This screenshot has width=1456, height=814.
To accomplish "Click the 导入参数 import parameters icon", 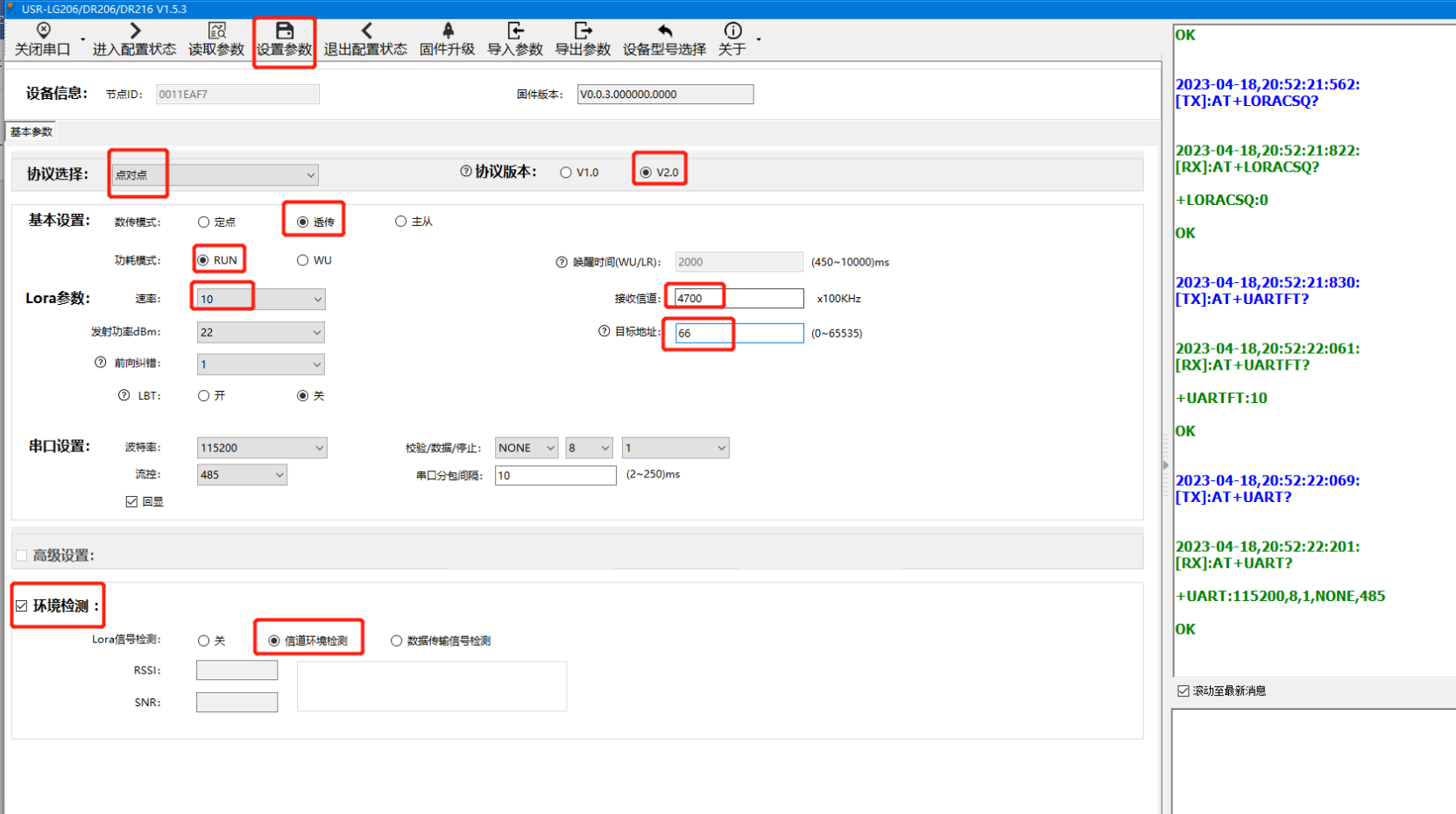I will (515, 32).
